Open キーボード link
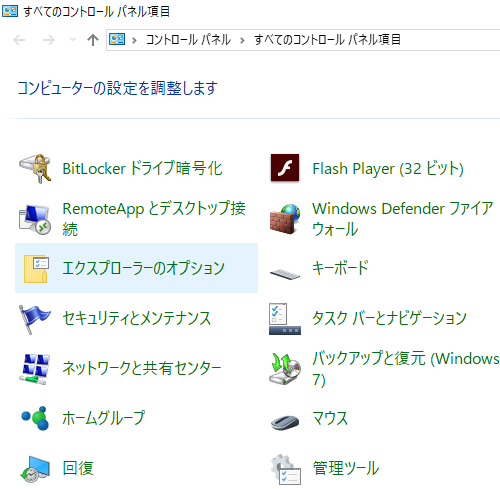Screen dimensions: 500x489 340,268
